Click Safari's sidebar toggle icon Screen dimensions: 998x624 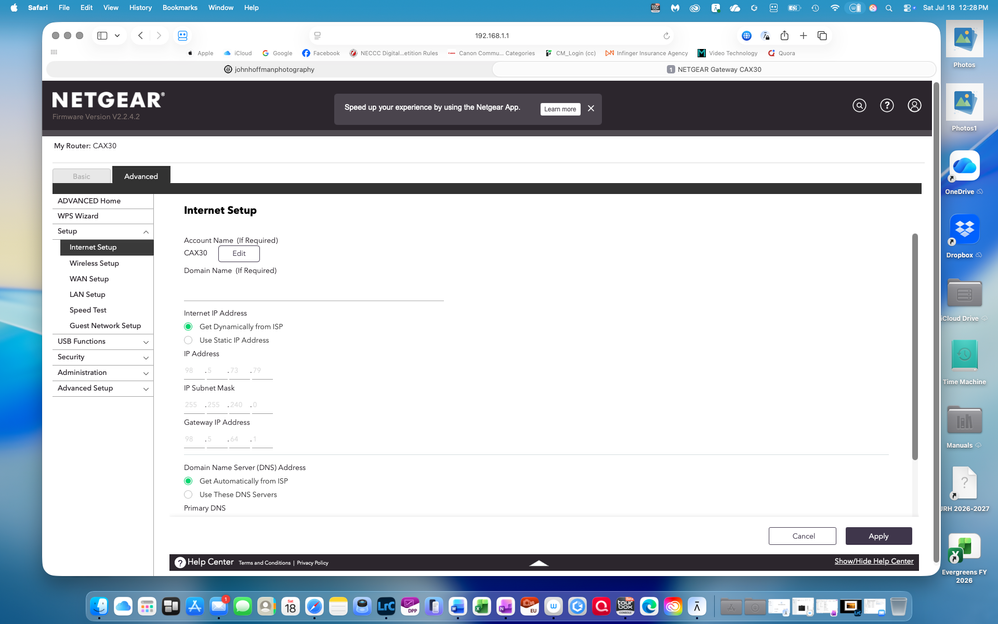pos(102,36)
